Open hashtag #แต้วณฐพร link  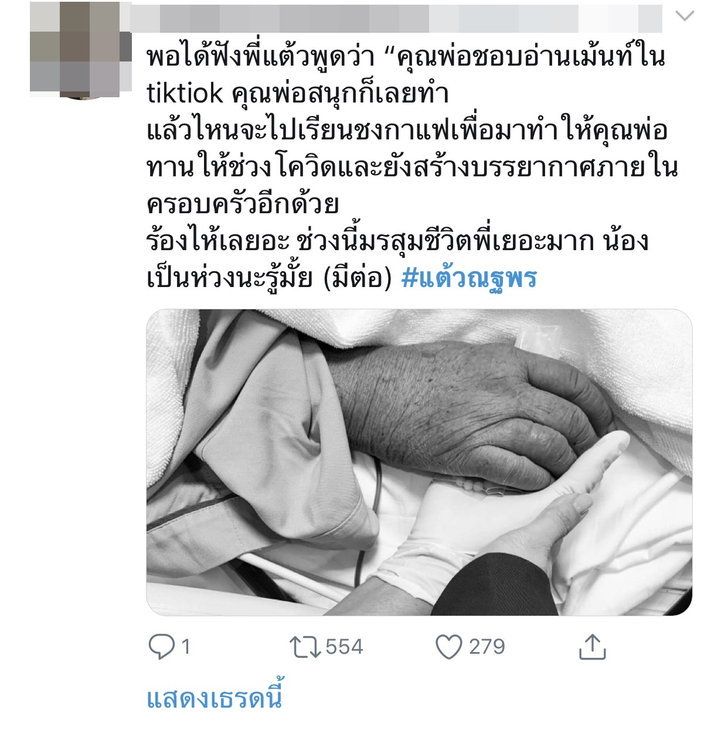[x=469, y=278]
